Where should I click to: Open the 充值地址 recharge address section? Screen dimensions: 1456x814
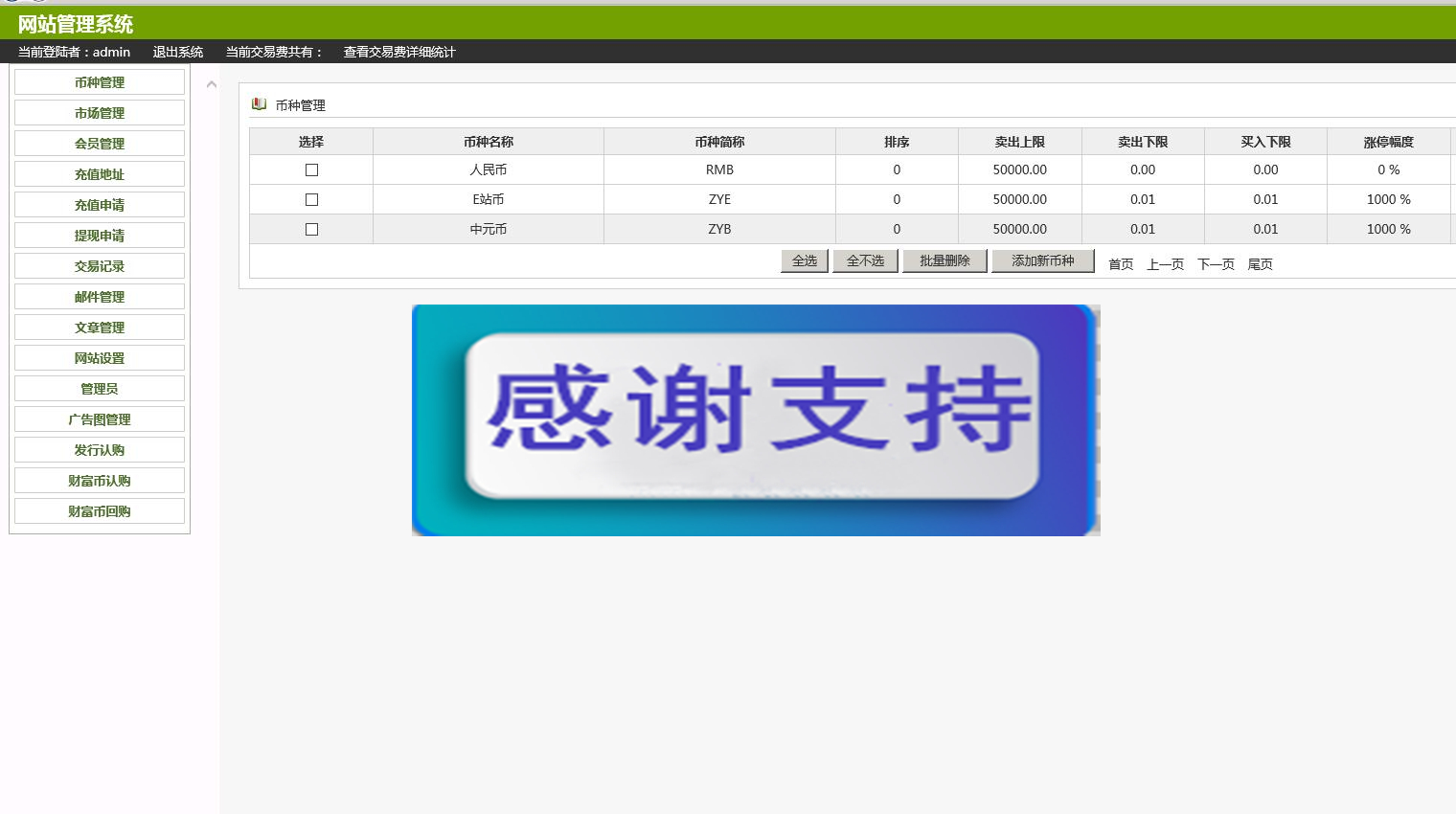(x=99, y=173)
